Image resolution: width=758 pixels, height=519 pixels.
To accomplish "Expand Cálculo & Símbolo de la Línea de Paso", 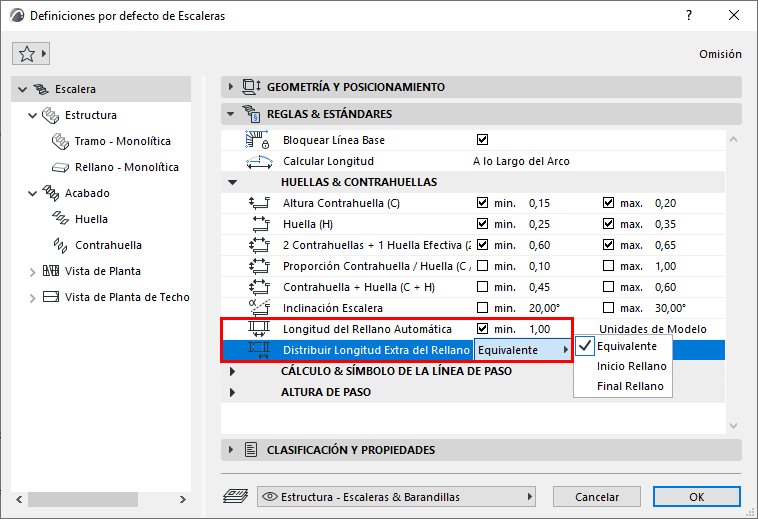I will coord(233,371).
